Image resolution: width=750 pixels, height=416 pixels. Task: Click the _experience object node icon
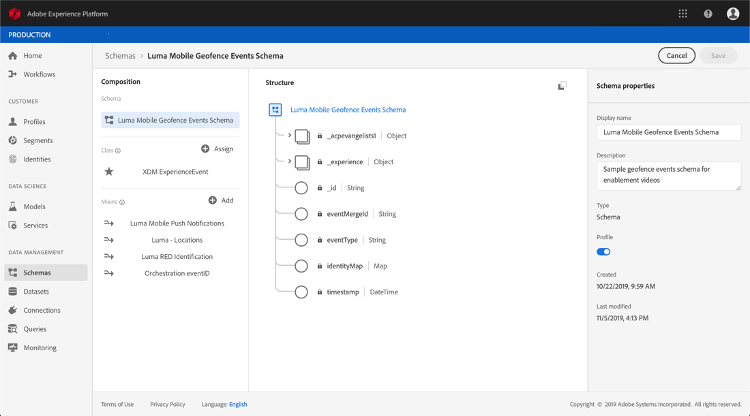coord(302,162)
